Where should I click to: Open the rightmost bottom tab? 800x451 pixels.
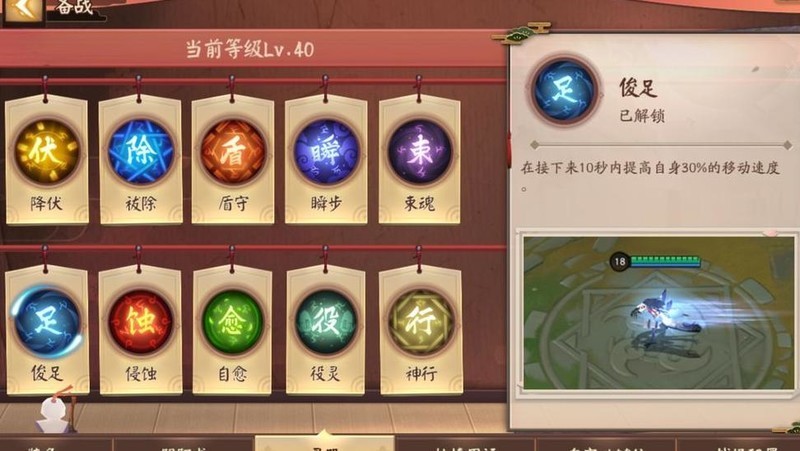tap(738, 444)
